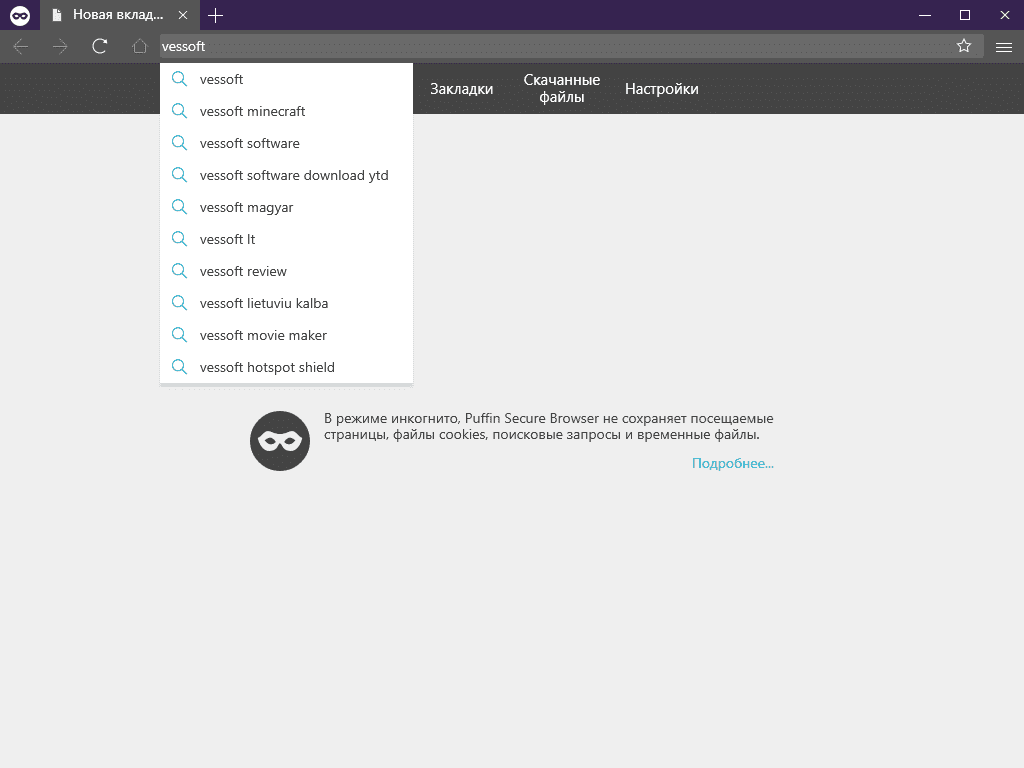The image size is (1024, 768).
Task: Select the 'vessoft movie maker' suggestion
Action: pyautogui.click(x=286, y=335)
